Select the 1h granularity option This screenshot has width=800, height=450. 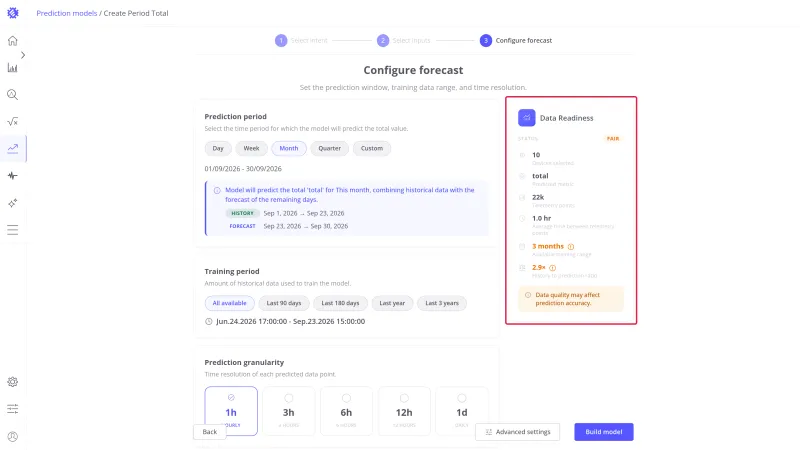click(231, 411)
